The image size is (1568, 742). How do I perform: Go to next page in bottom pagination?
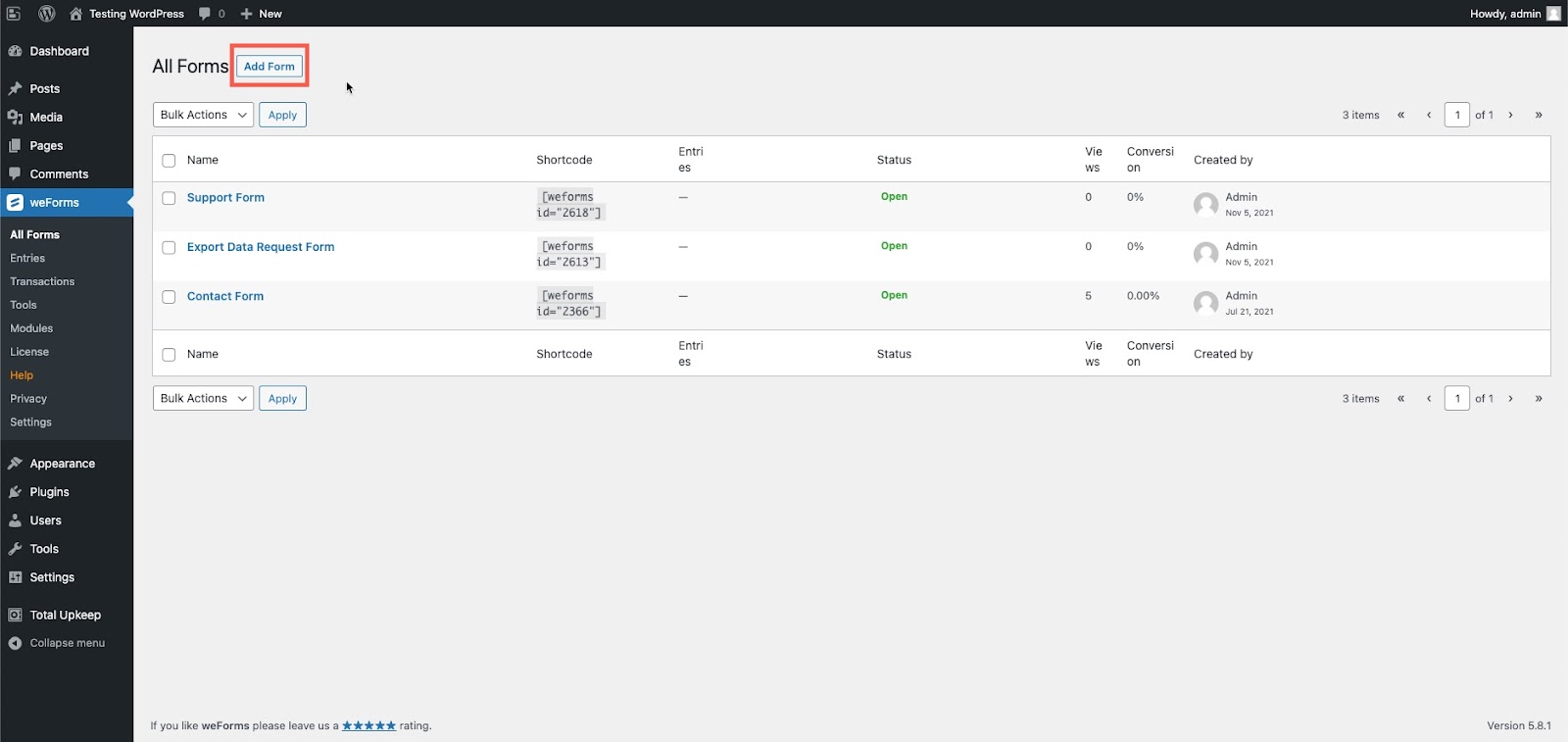[1511, 398]
